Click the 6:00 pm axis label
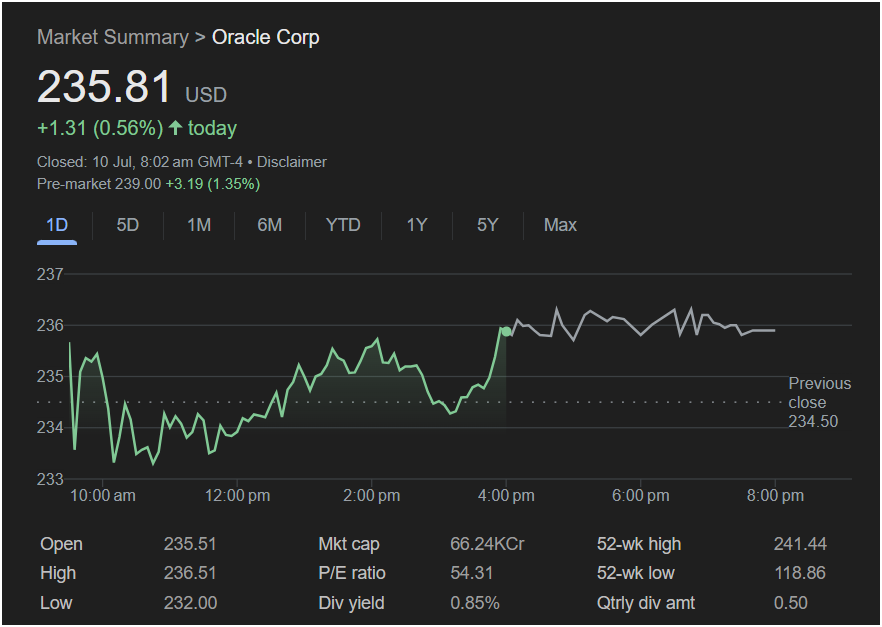The height and width of the screenshot is (627, 882). [x=641, y=496]
